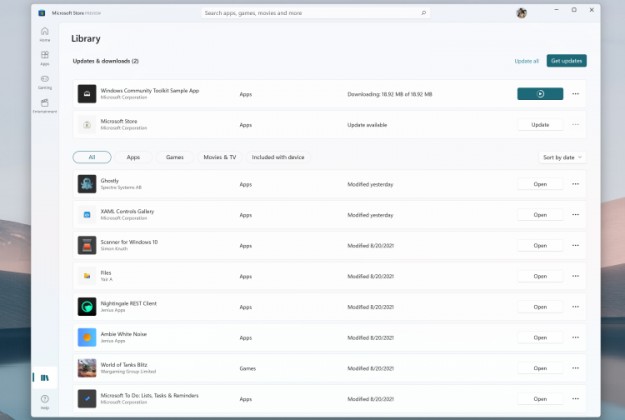625x420 pixels.
Task: Switch to the Apps filter chip
Action: 133,157
